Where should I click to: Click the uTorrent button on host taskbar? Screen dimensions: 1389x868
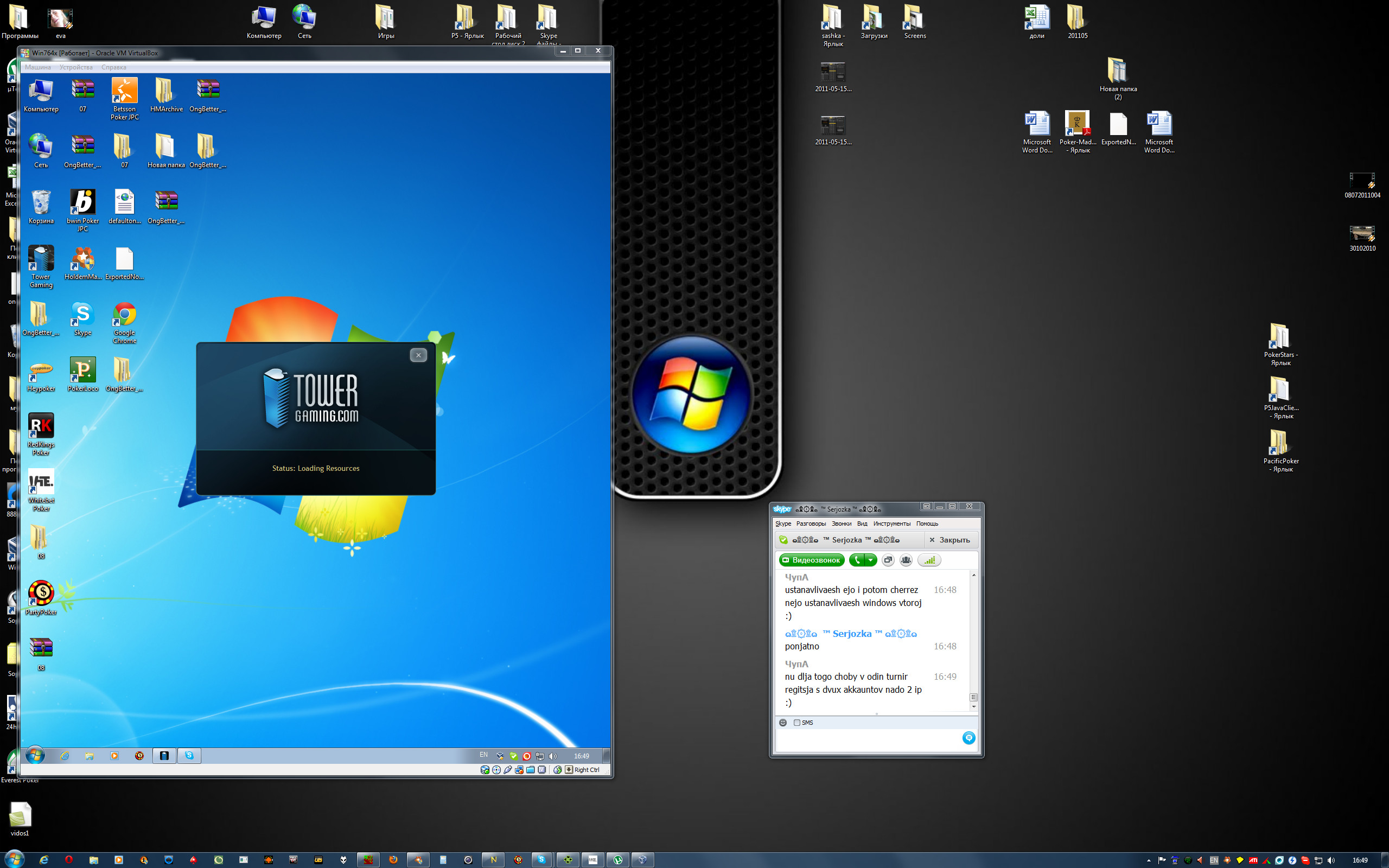tap(618, 859)
